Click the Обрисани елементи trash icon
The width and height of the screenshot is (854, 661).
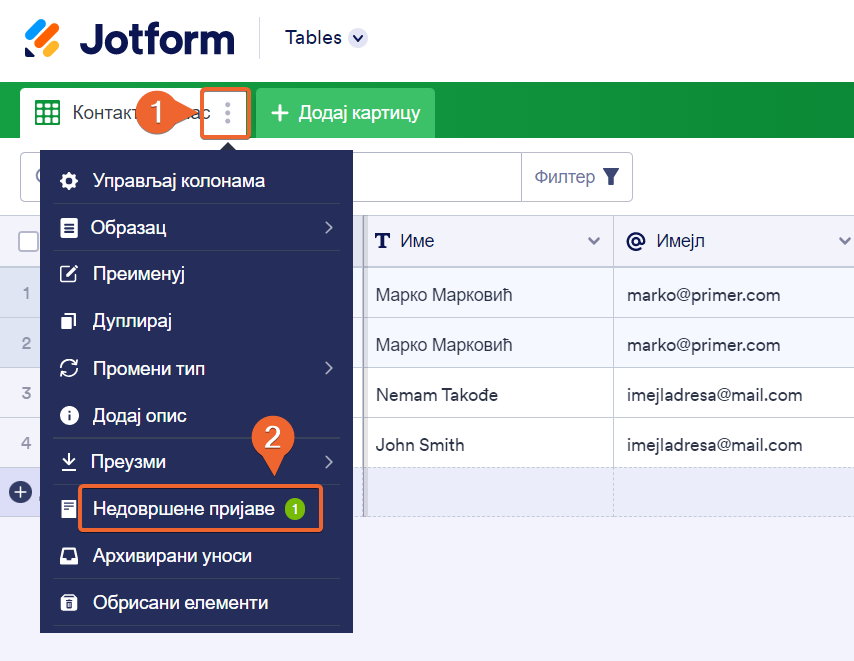coord(69,603)
